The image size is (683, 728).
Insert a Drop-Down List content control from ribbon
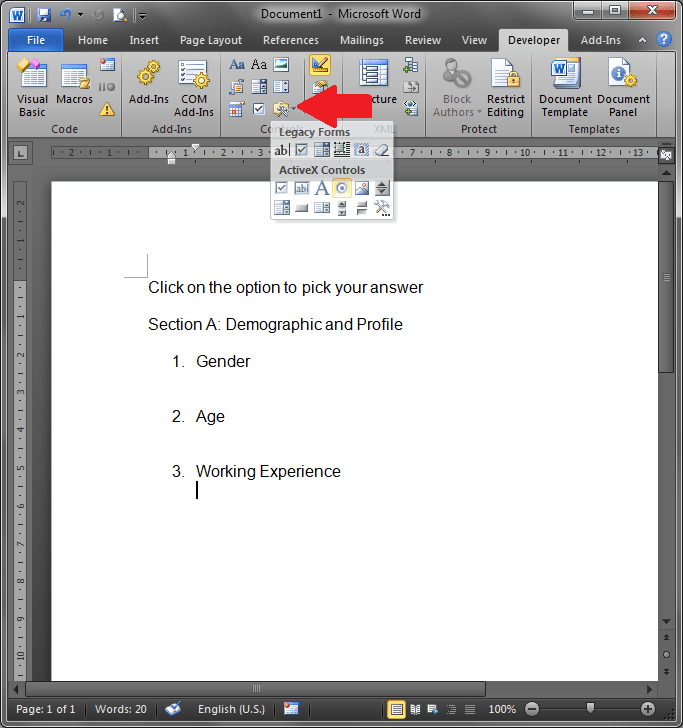(x=281, y=86)
